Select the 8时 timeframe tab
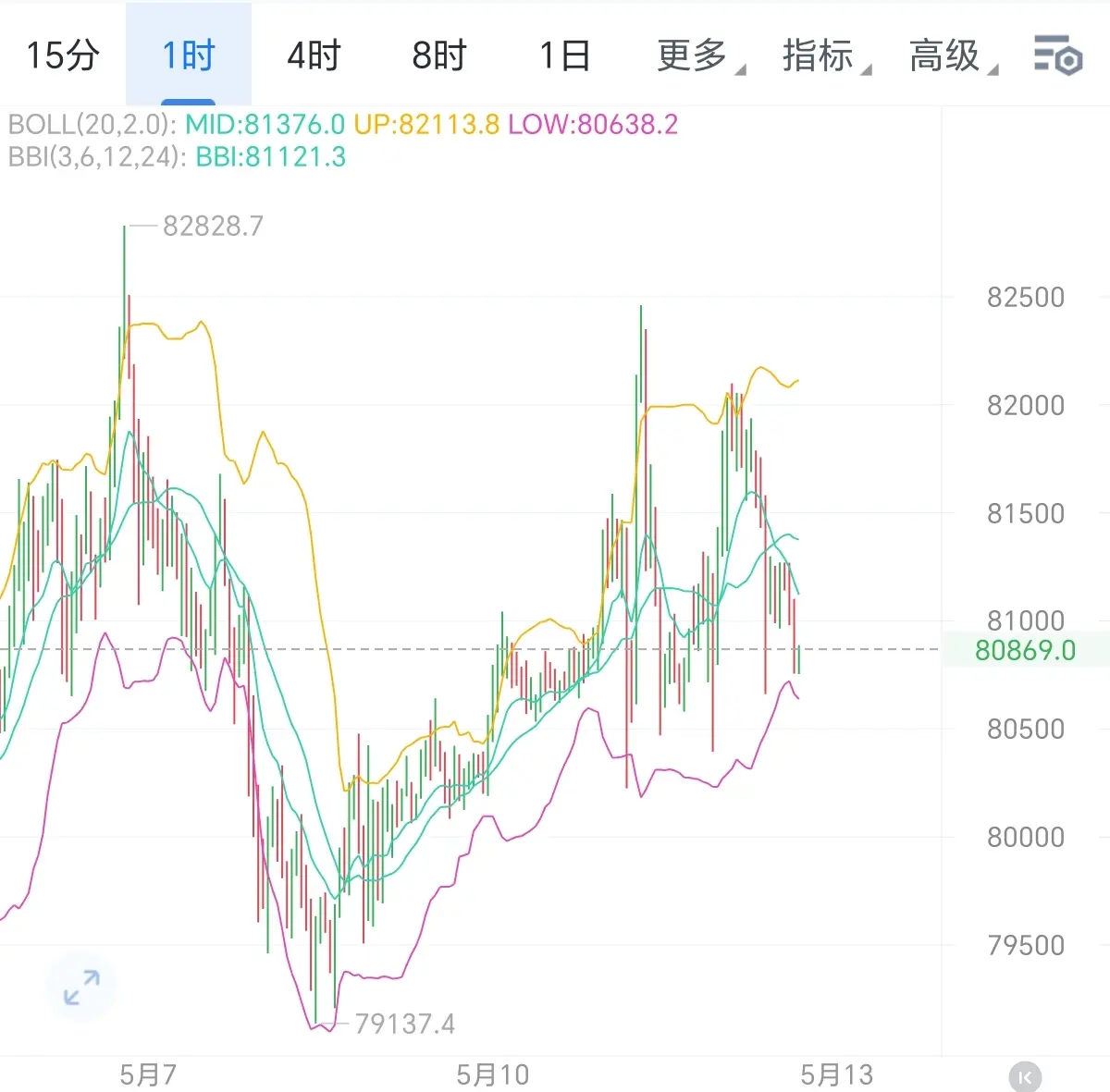1110x1092 pixels. click(439, 55)
